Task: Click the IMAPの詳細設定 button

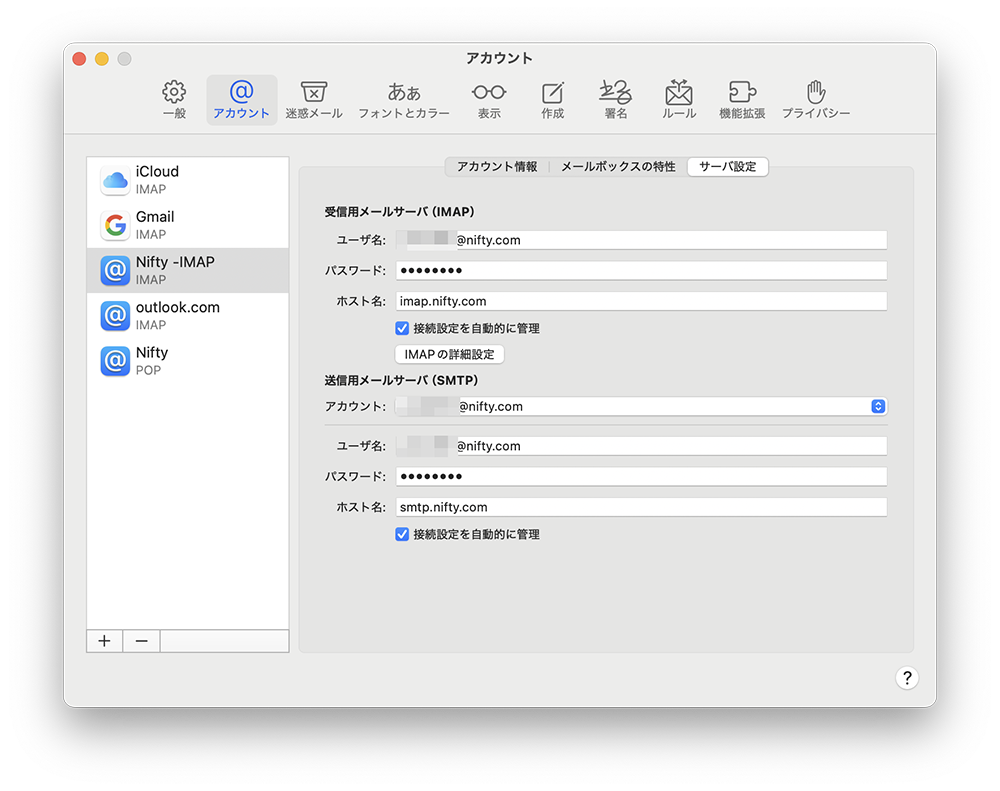Action: 449,354
